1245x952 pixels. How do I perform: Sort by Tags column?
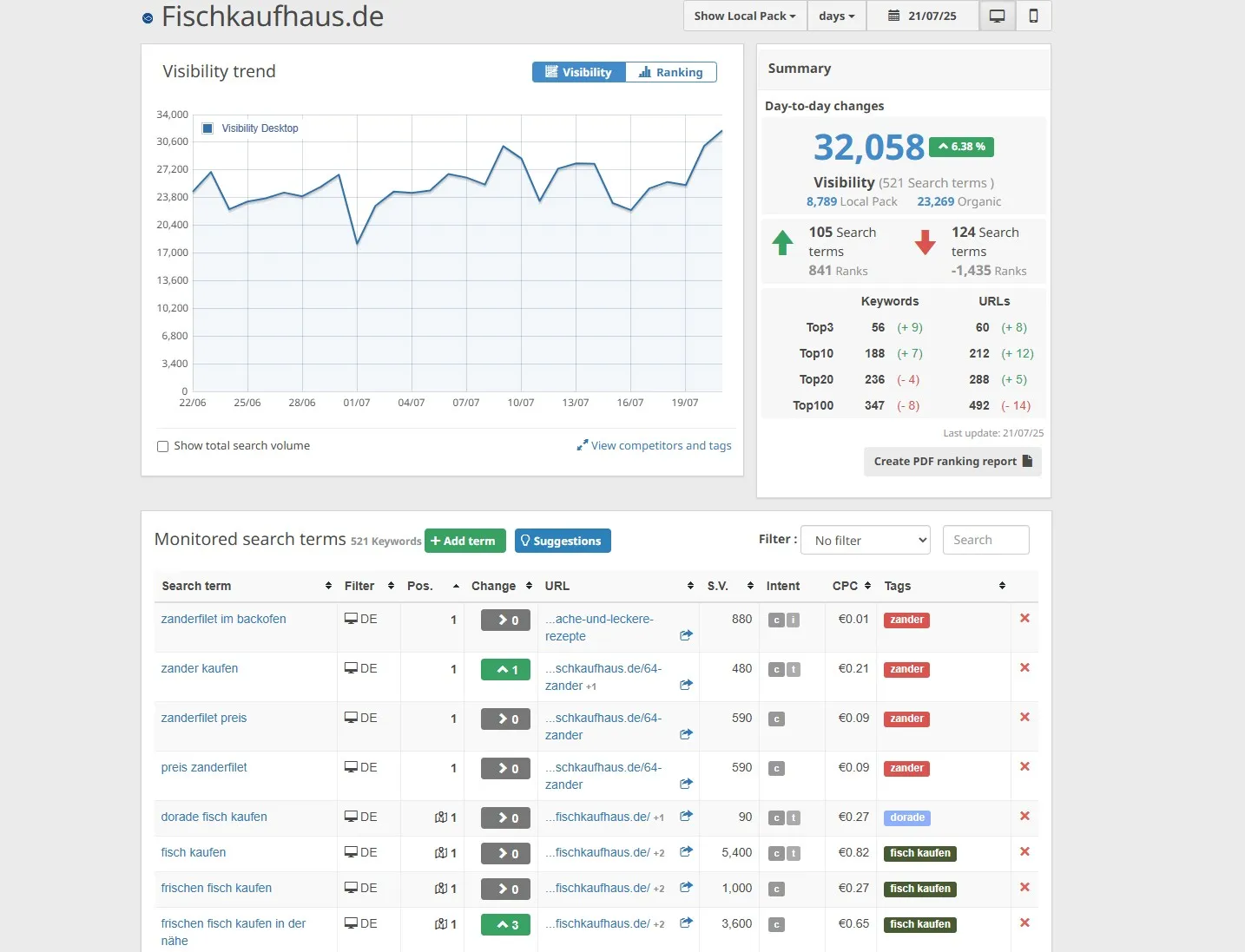tap(944, 586)
